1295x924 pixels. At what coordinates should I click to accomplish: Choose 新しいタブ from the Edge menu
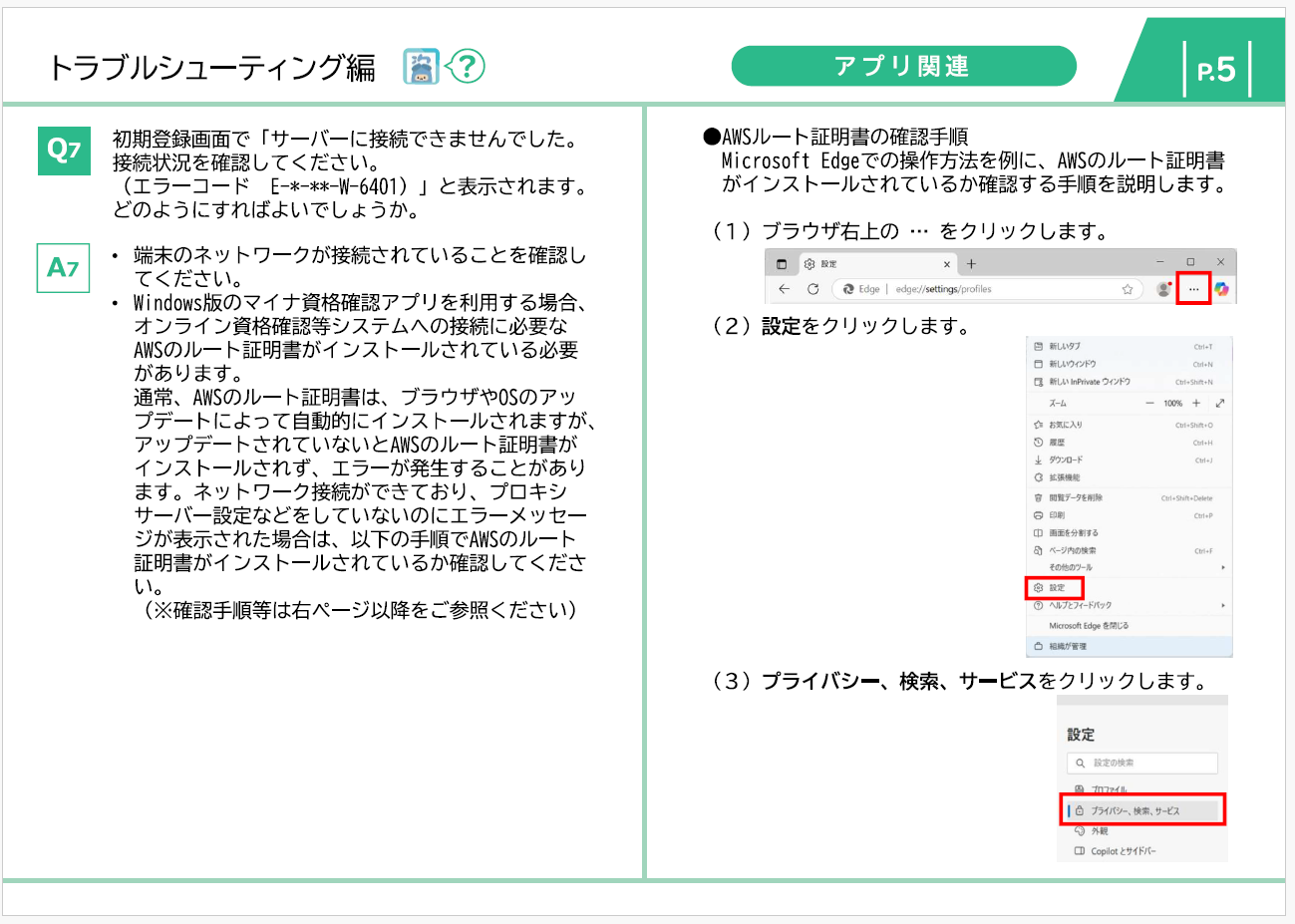[x=1130, y=347]
